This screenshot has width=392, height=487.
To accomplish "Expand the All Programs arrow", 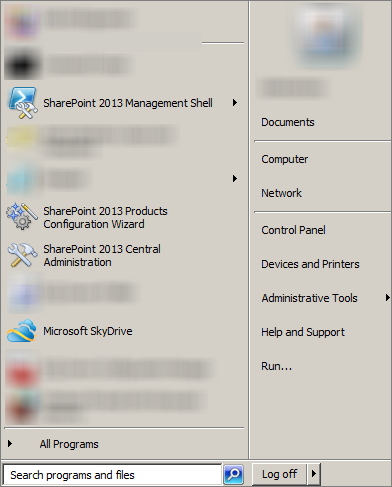I will click(x=10, y=444).
